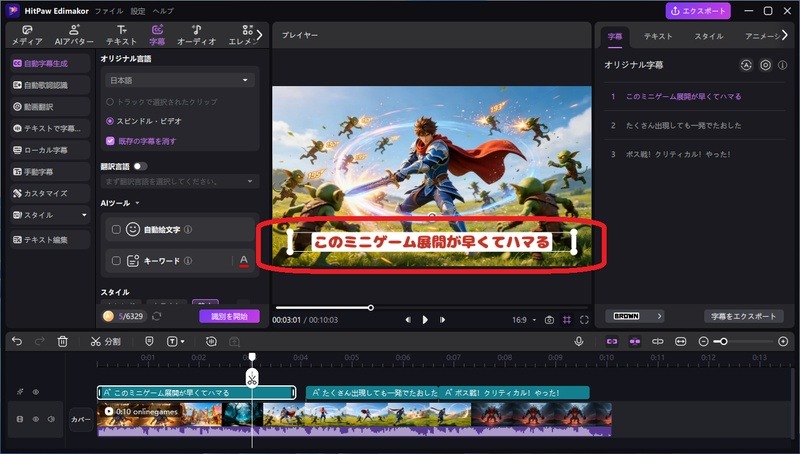Hide the subtitle track with eye icon
The height and width of the screenshot is (454, 800).
[36, 392]
